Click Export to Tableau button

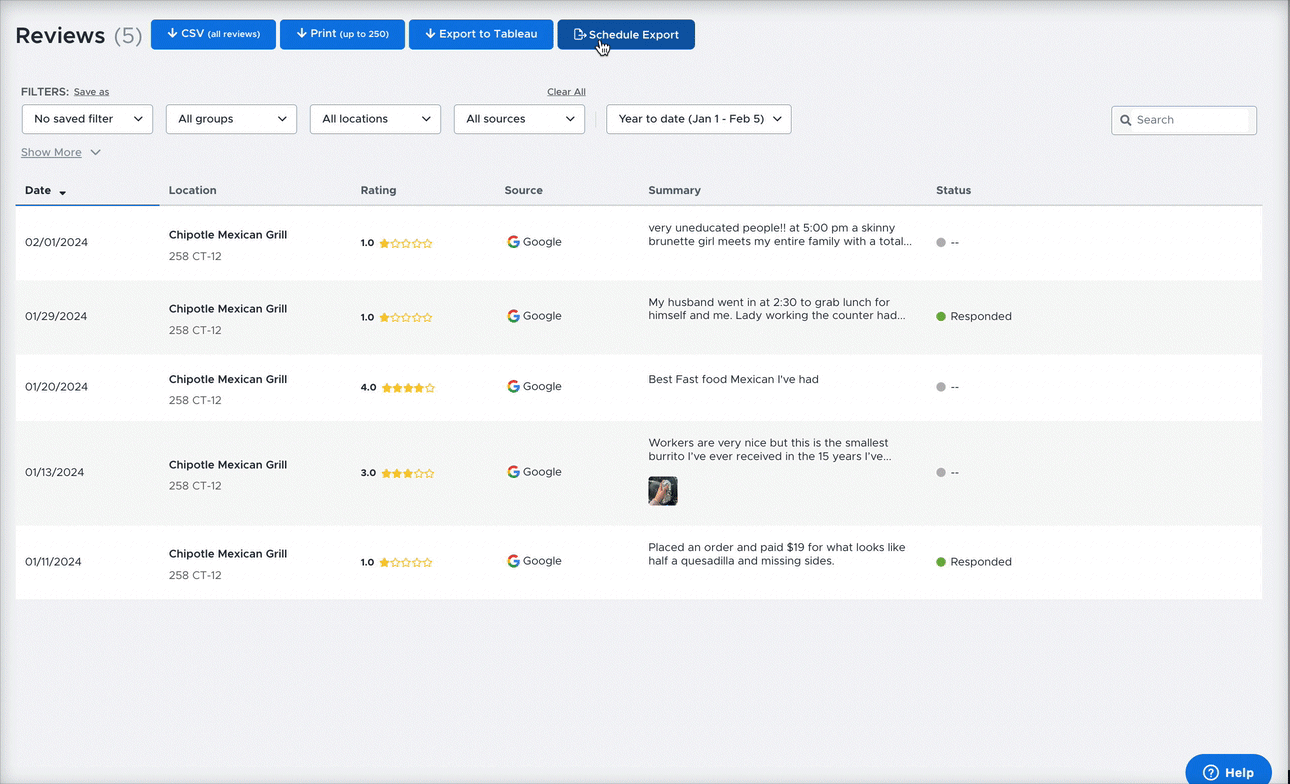(x=481, y=34)
